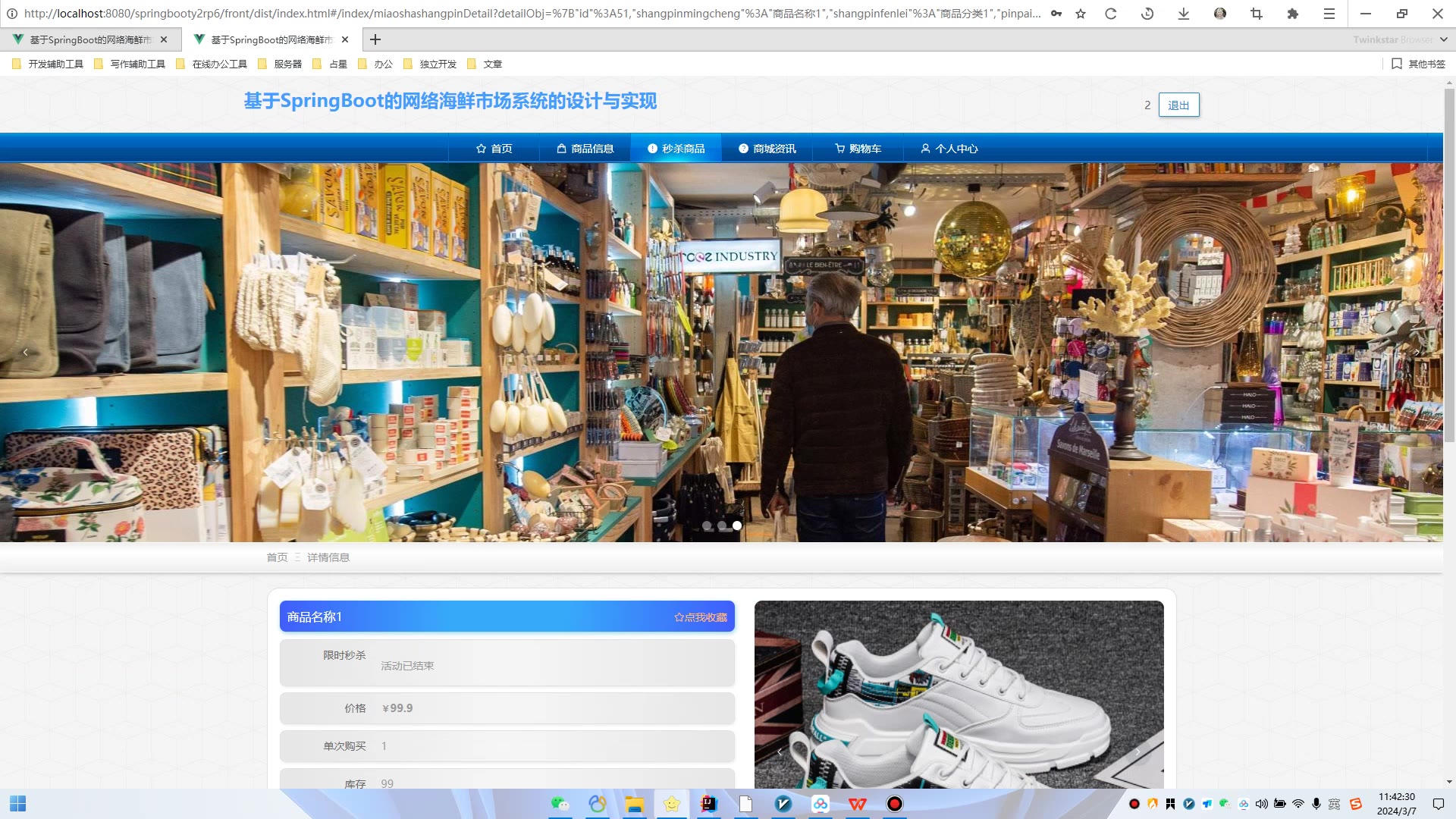The height and width of the screenshot is (819, 1456).
Task: Open the extensions puzzle icon
Action: pos(1293,14)
